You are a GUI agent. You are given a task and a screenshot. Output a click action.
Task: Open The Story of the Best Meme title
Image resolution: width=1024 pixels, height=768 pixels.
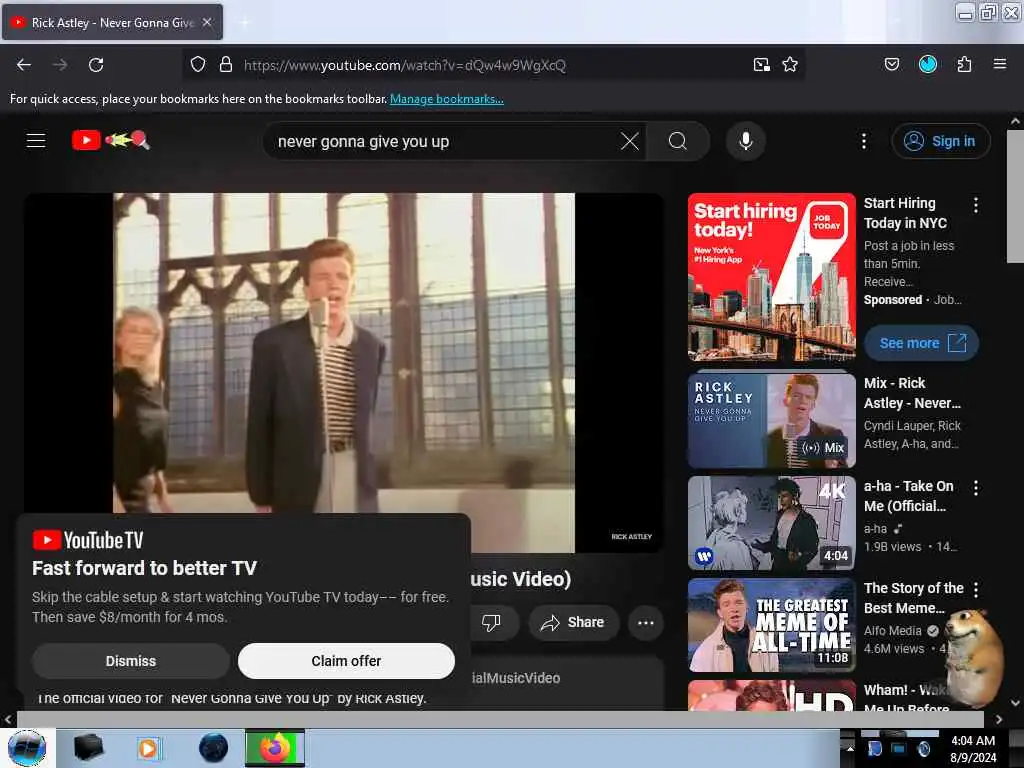pos(914,598)
